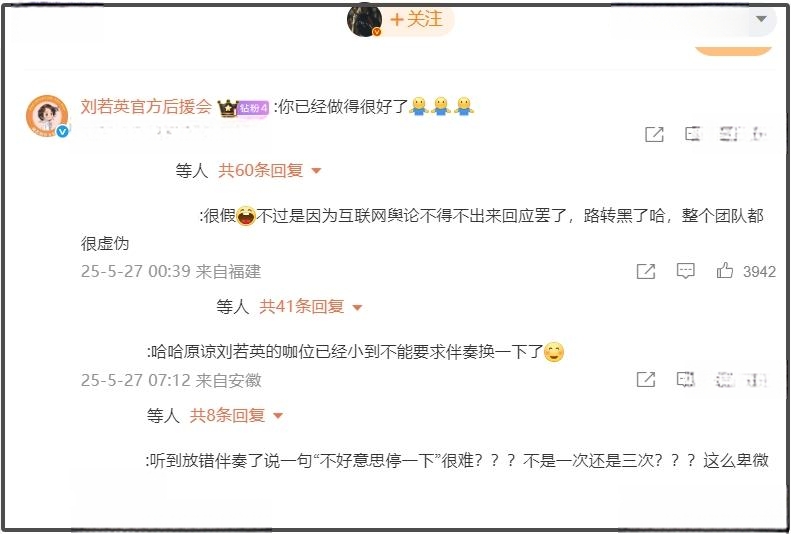Screen dimensions: 791x534
Task: Open the poster's avatar at the top
Action: click(x=364, y=20)
